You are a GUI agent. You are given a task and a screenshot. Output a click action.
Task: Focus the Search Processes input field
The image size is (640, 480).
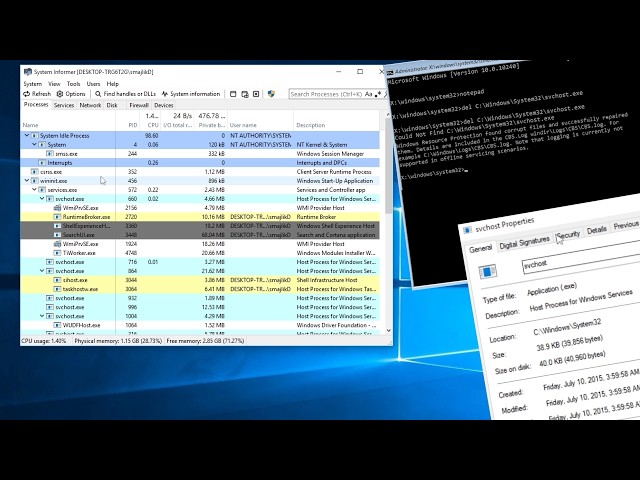pyautogui.click(x=327, y=94)
